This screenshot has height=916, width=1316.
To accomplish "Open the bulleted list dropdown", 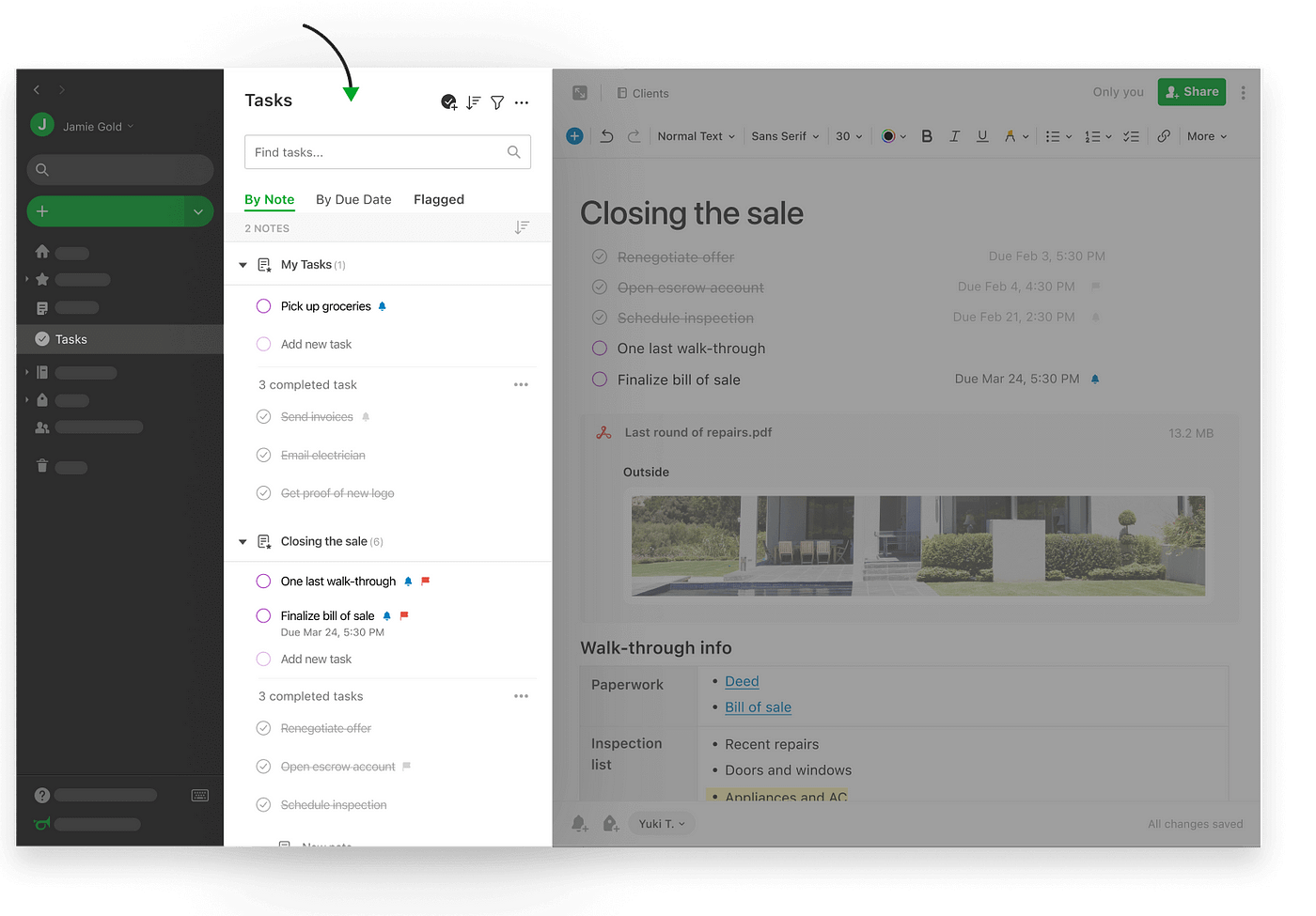I will (1058, 136).
